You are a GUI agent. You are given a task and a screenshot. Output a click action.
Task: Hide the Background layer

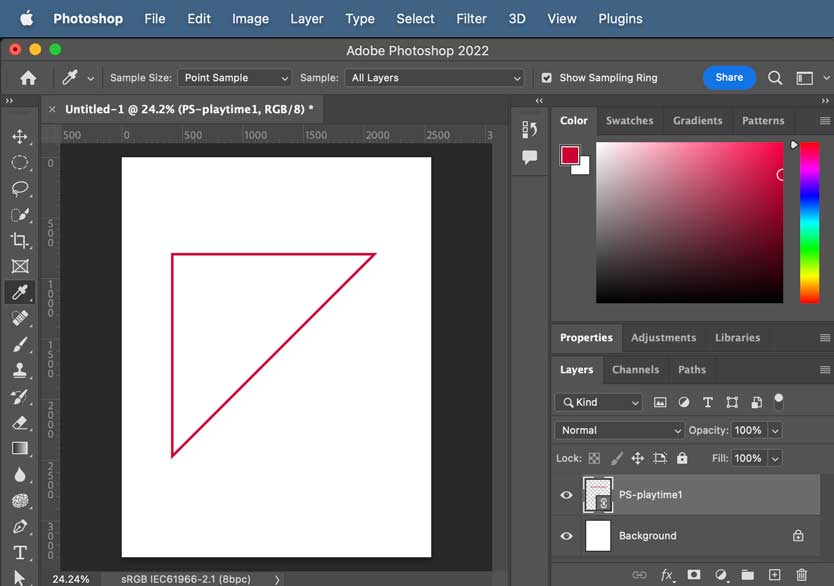[566, 536]
